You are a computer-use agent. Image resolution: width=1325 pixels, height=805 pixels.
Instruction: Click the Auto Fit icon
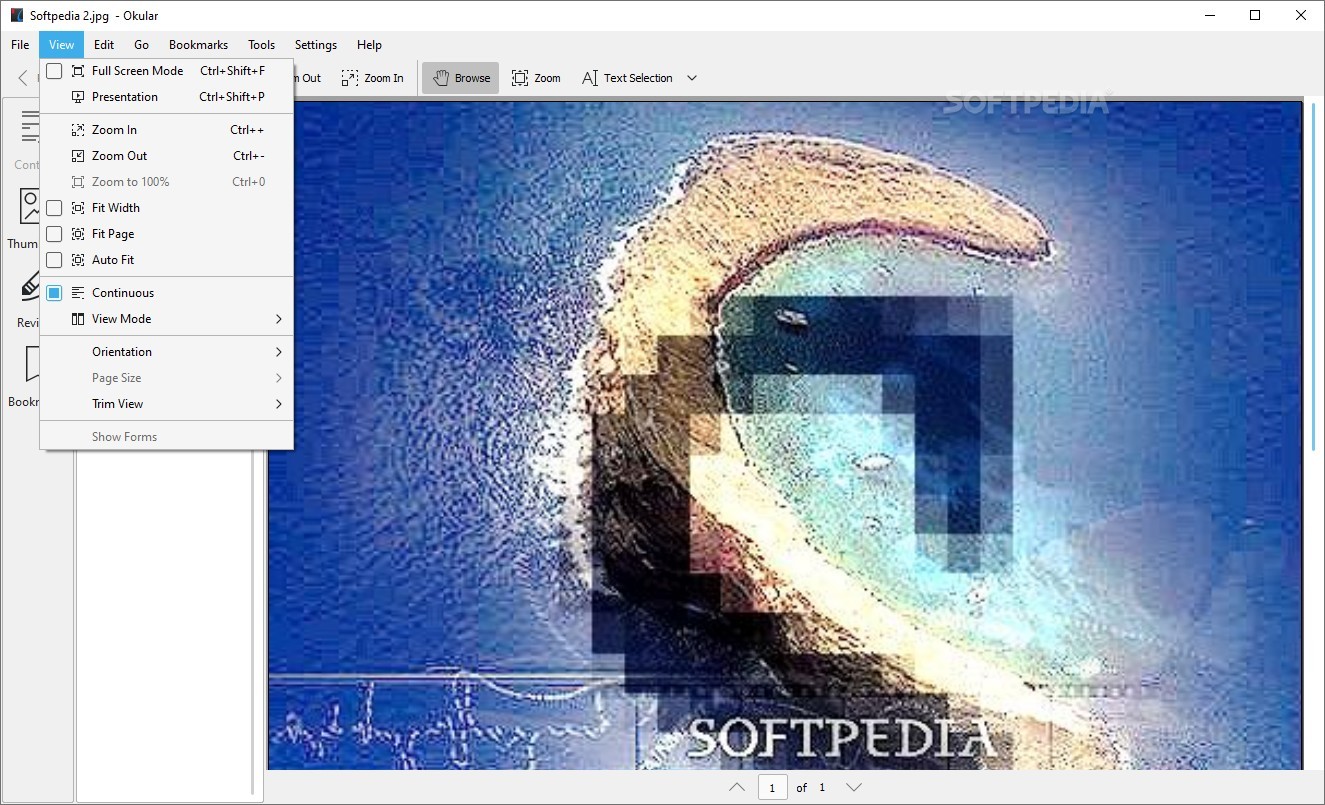pyautogui.click(x=78, y=260)
